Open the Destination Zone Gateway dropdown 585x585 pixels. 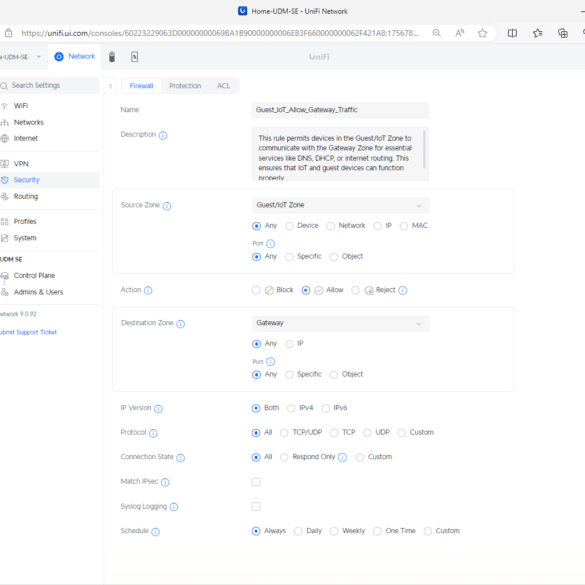coord(341,323)
